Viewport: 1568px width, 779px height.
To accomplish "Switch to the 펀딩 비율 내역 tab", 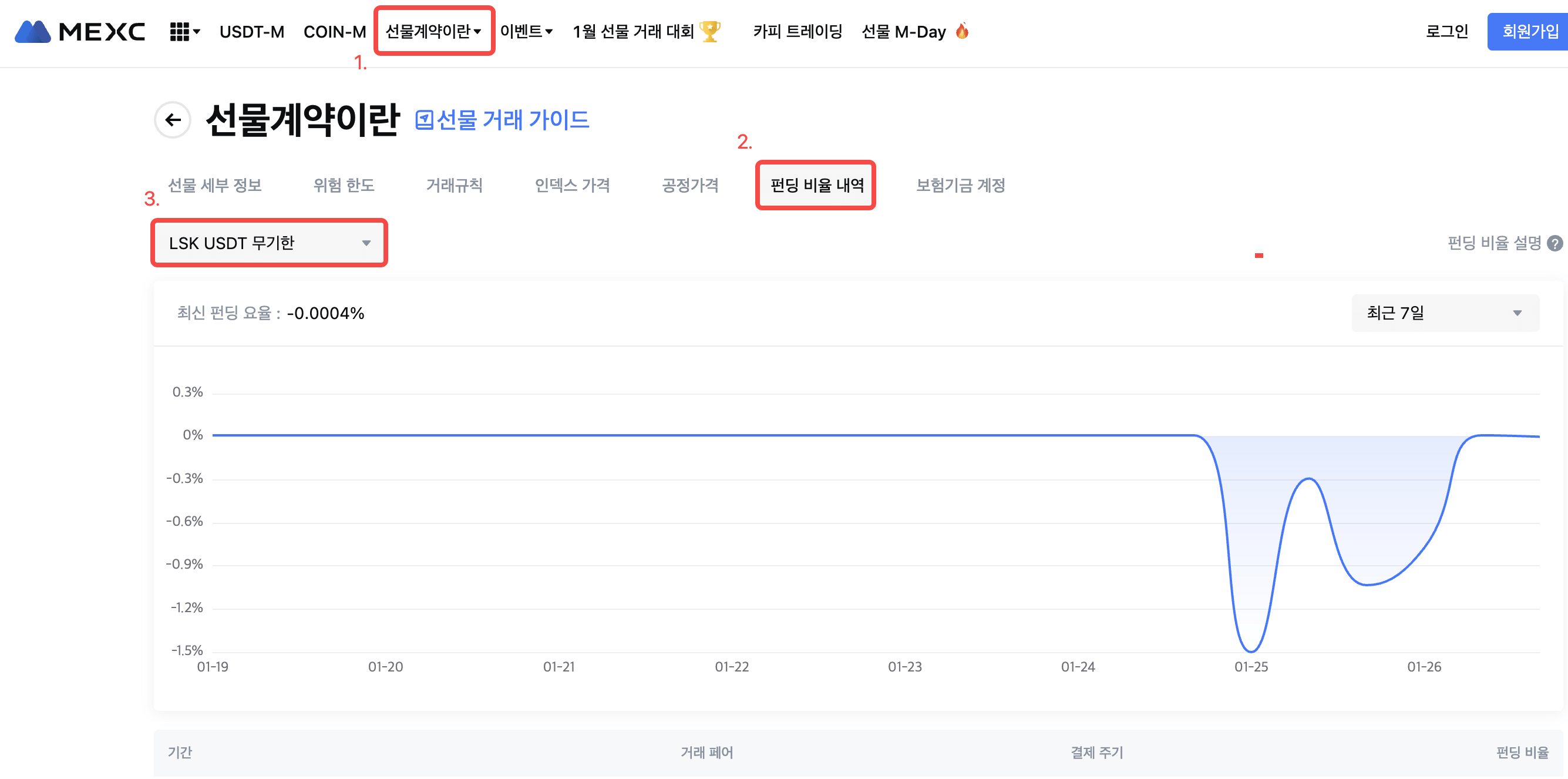I will (816, 185).
